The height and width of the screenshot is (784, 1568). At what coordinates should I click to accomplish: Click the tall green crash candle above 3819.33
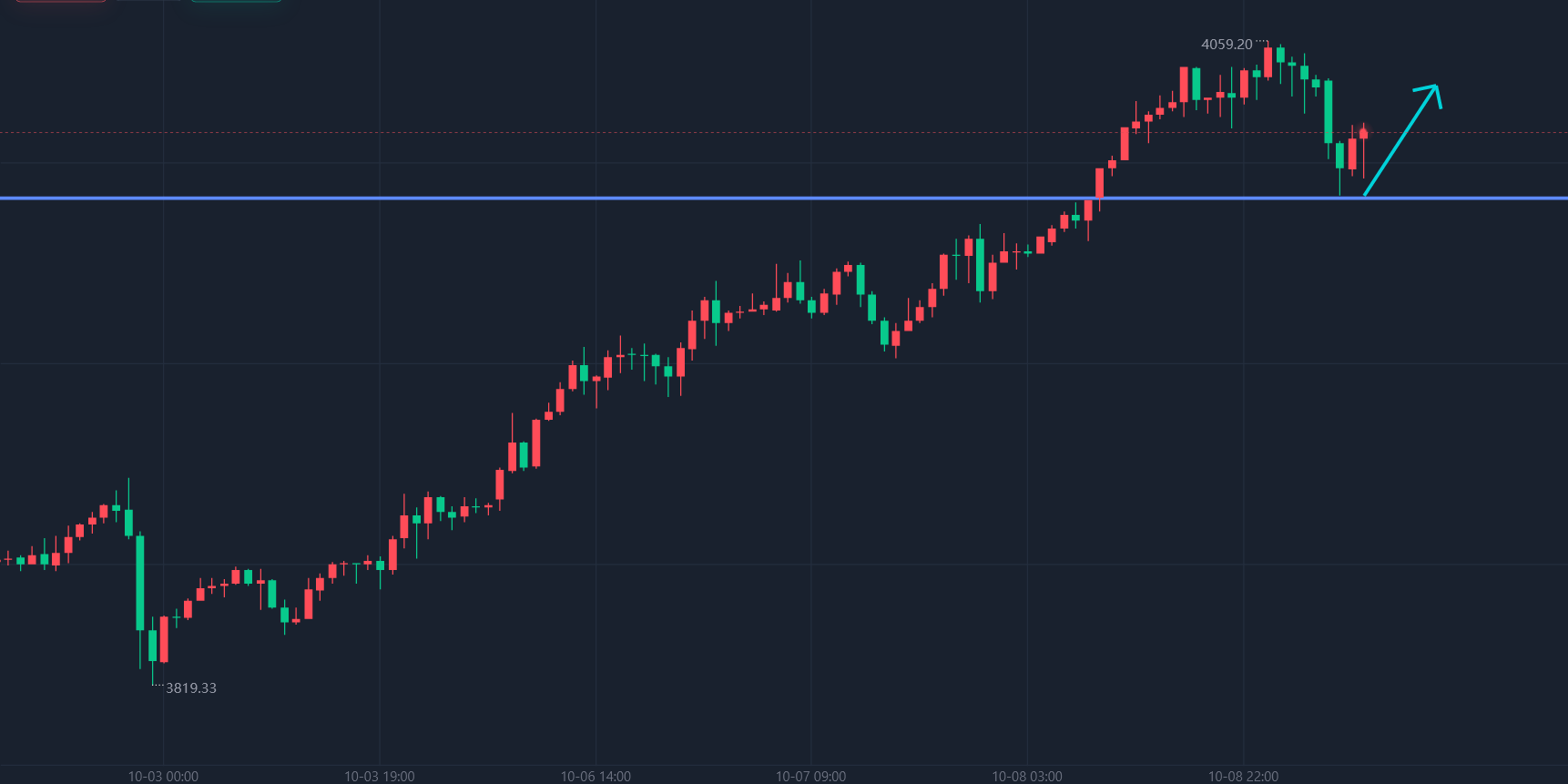tap(140, 583)
